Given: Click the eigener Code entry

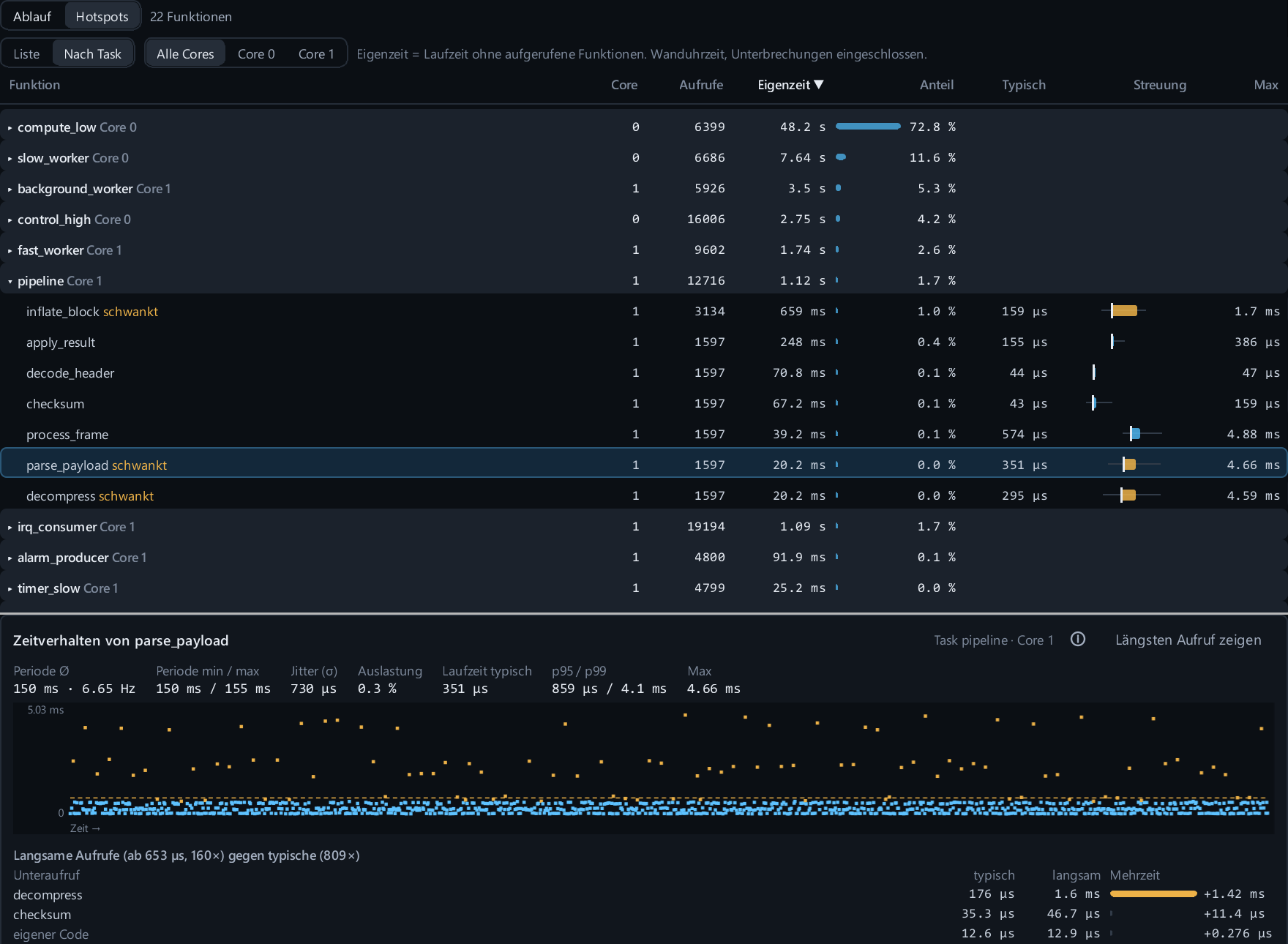Looking at the screenshot, I should [x=50, y=934].
